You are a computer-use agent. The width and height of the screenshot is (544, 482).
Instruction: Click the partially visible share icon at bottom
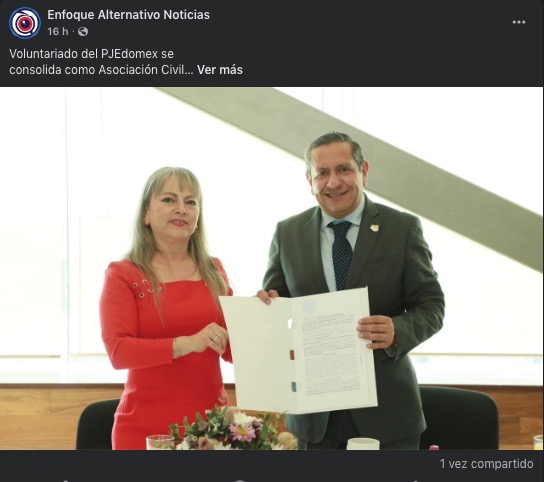click(x=416, y=481)
